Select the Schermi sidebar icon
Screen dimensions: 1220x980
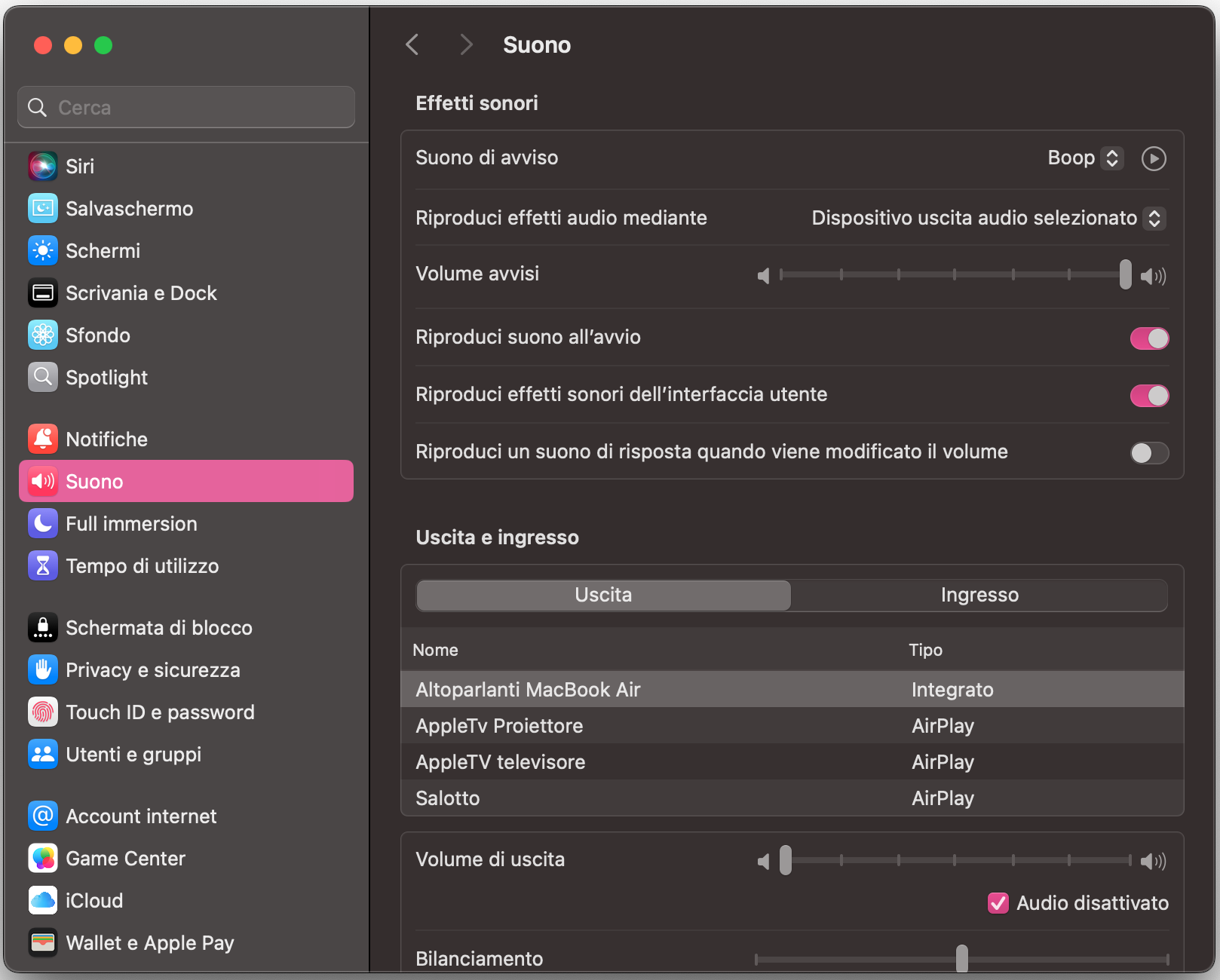[x=43, y=250]
